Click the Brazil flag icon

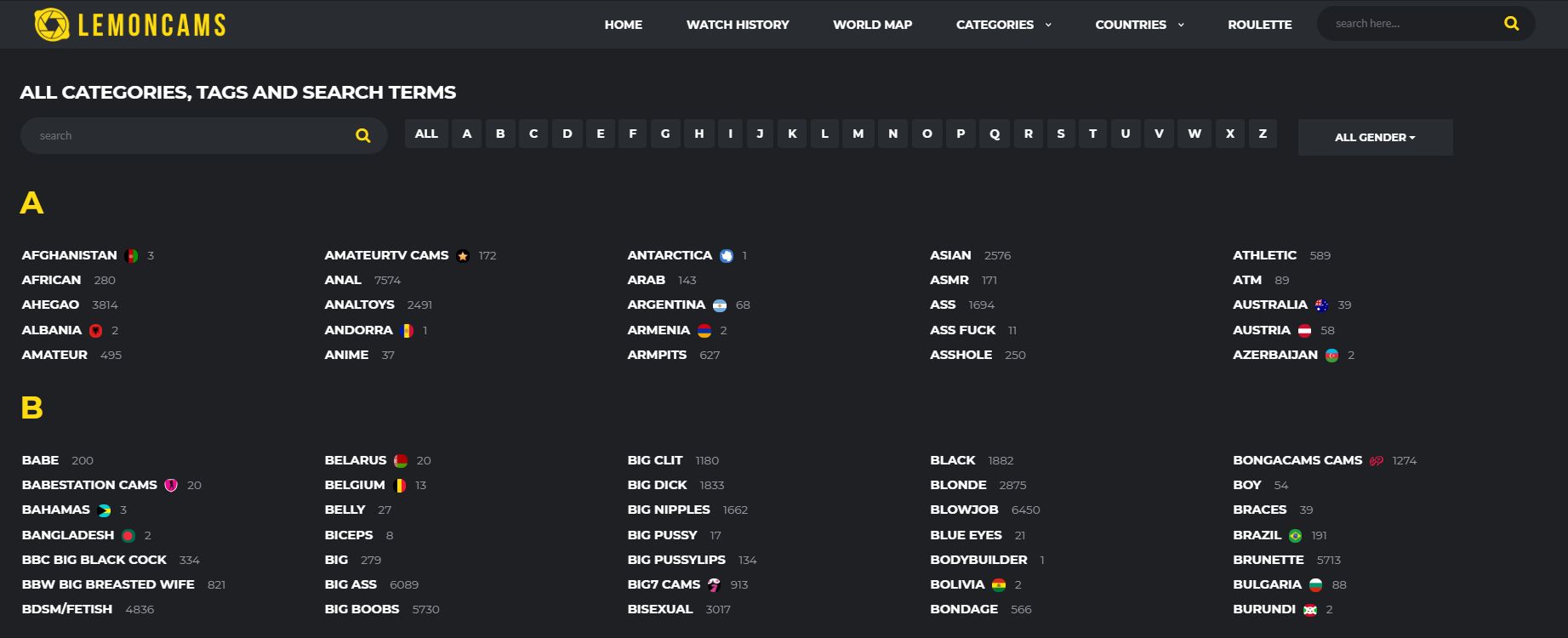coord(1295,536)
